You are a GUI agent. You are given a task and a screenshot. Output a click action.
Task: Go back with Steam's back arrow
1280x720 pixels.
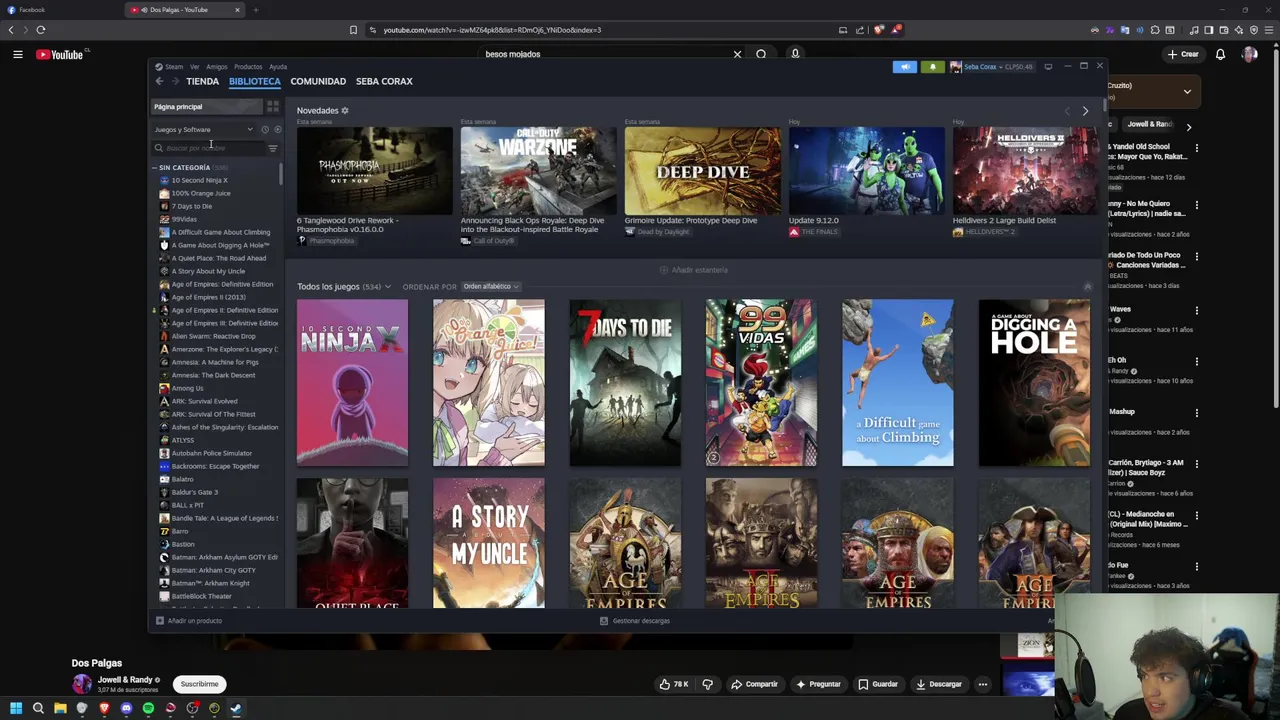pyautogui.click(x=159, y=81)
